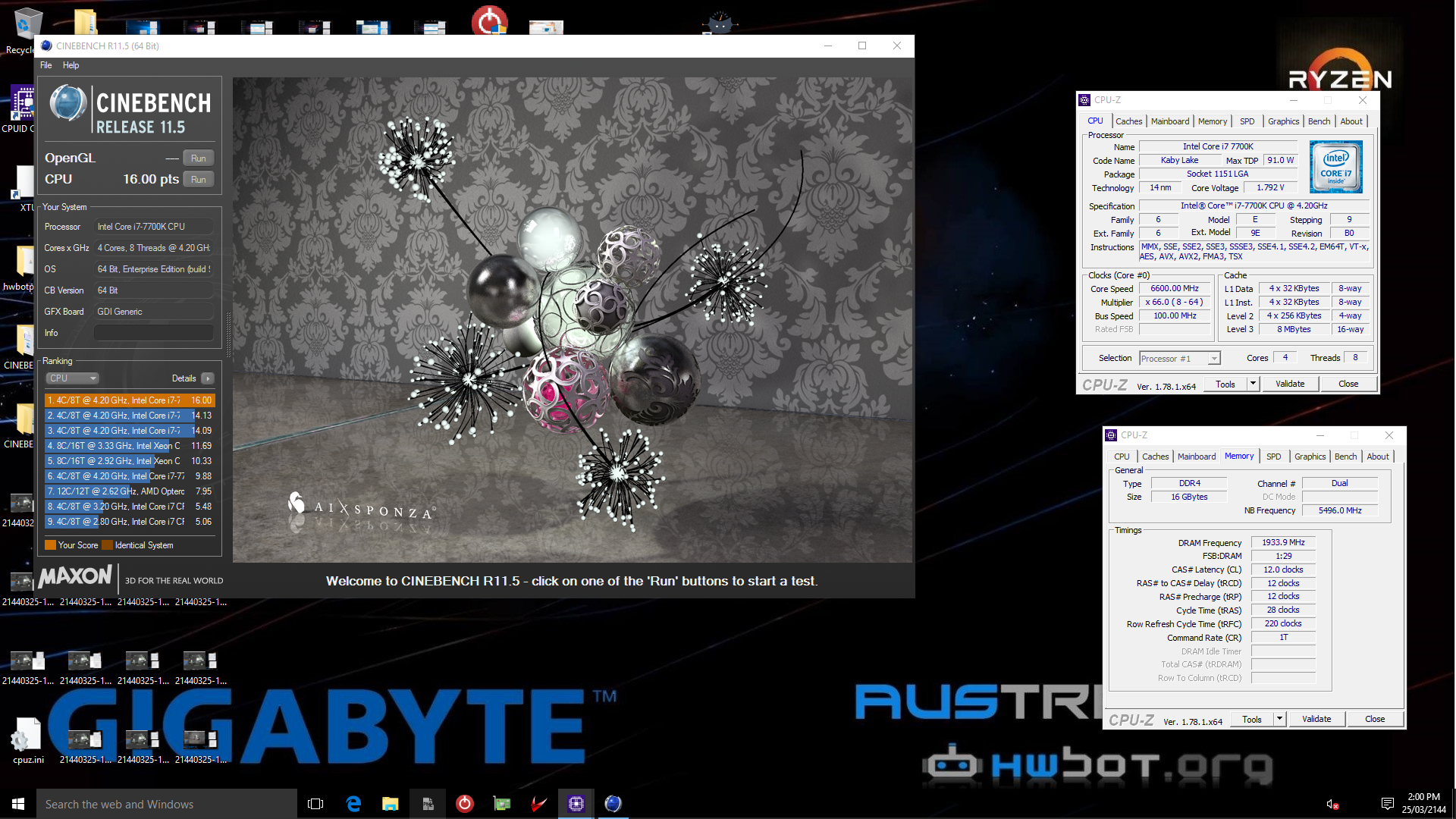Open Task View on the taskbar
The width and height of the screenshot is (1456, 819).
315,804
